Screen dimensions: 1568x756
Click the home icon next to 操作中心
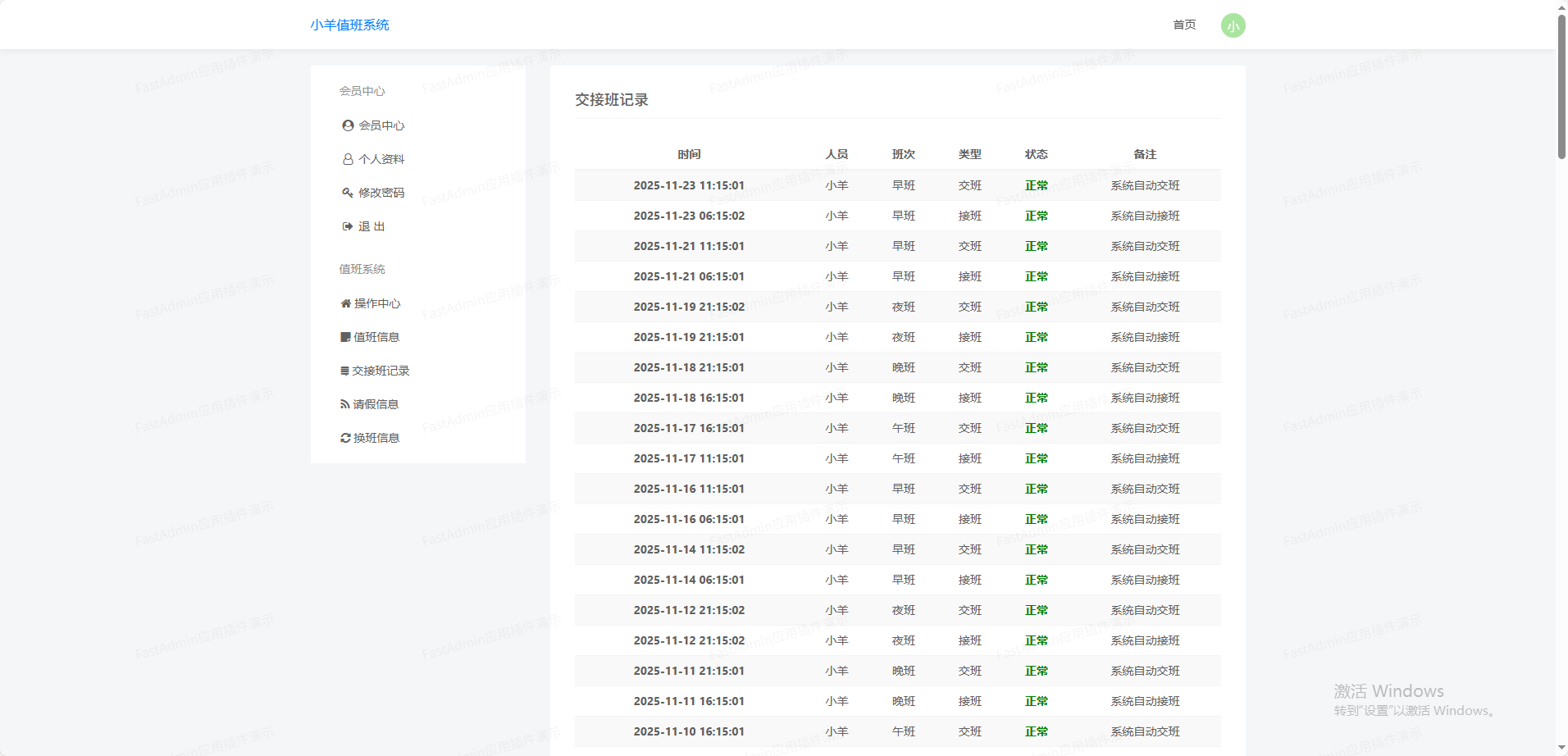[345, 303]
